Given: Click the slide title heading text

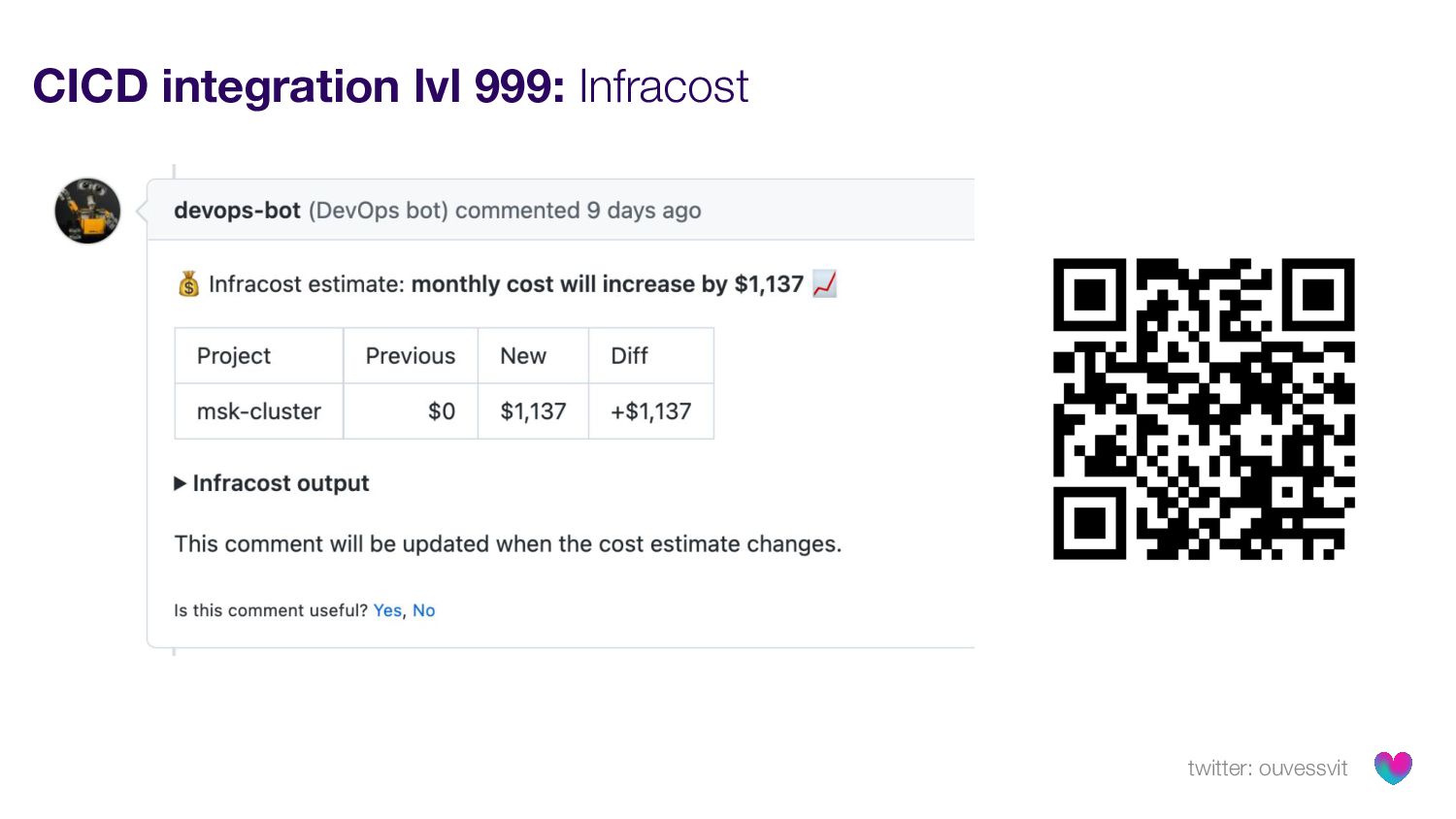Looking at the screenshot, I should [x=390, y=86].
